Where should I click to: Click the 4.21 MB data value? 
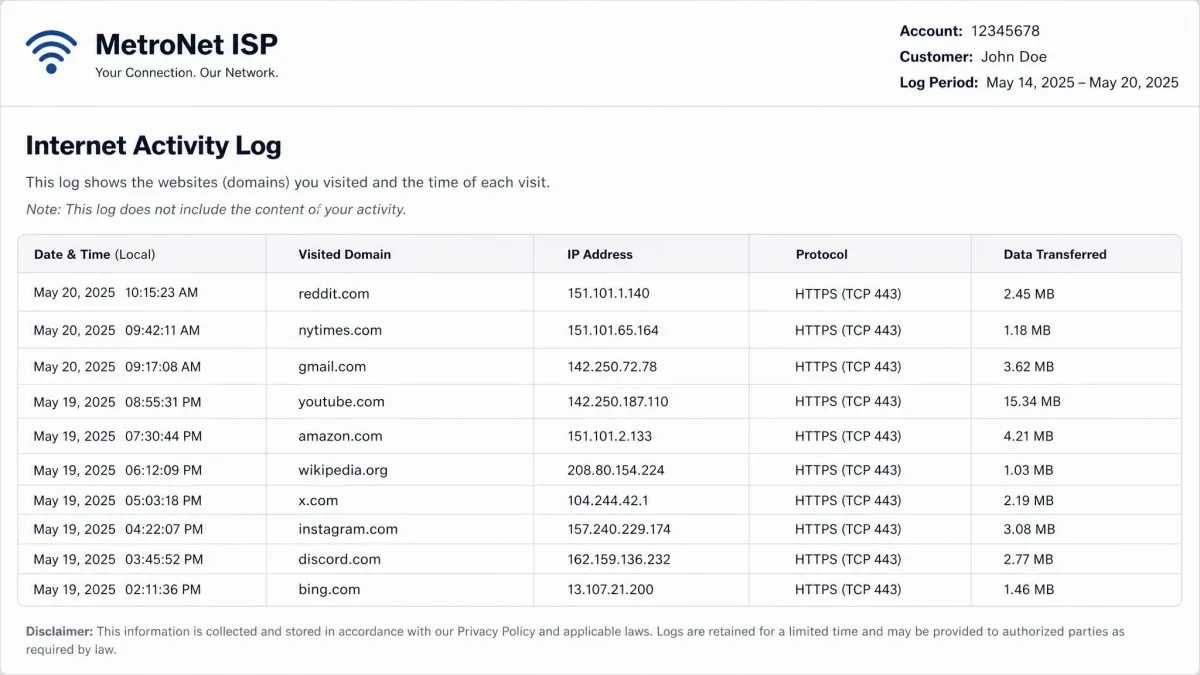pos(1028,436)
